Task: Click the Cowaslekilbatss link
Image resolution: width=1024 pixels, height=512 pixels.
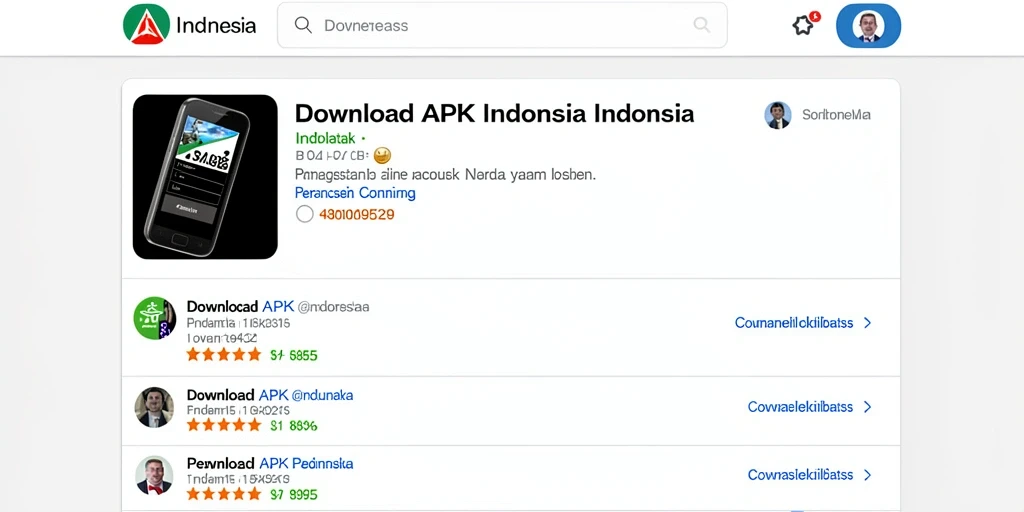Action: [x=800, y=475]
